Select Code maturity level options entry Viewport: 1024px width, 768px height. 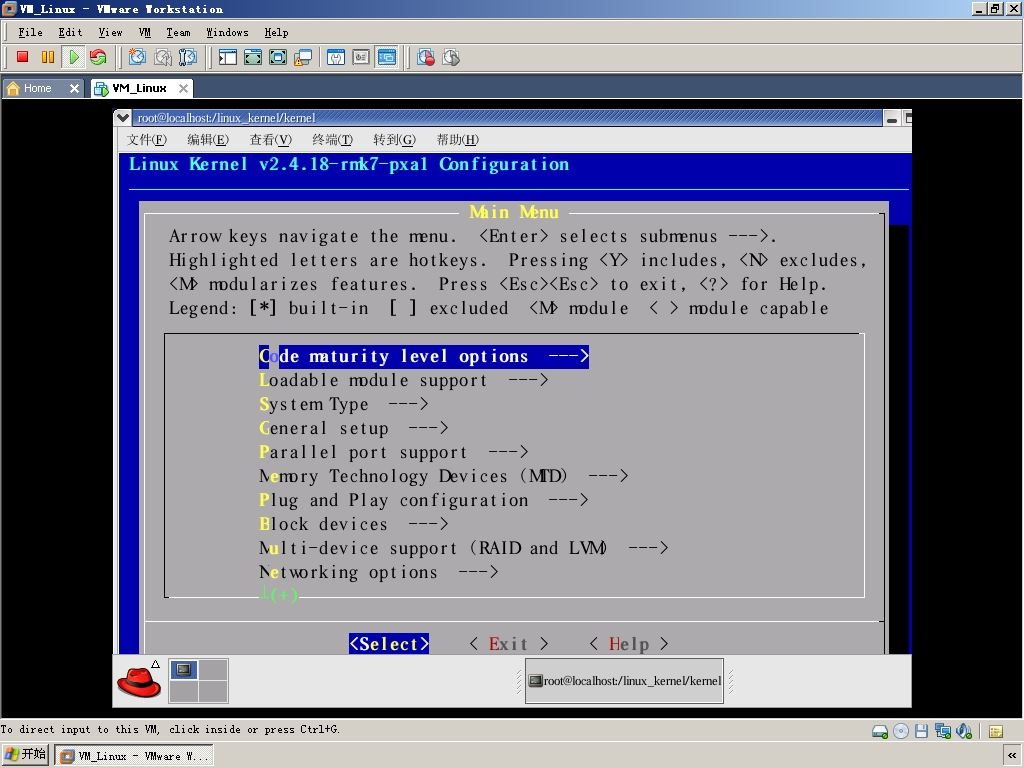(x=424, y=357)
